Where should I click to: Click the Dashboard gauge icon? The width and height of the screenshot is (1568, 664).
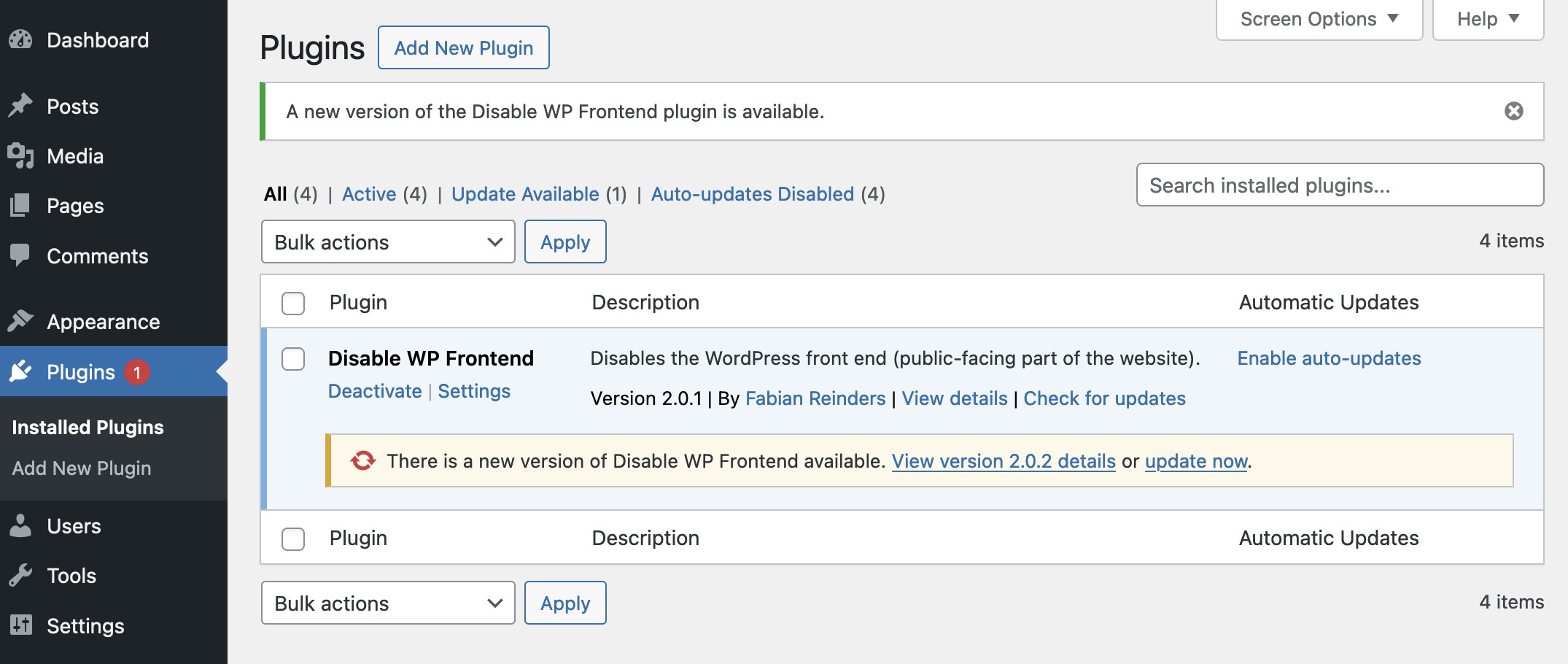tap(21, 39)
